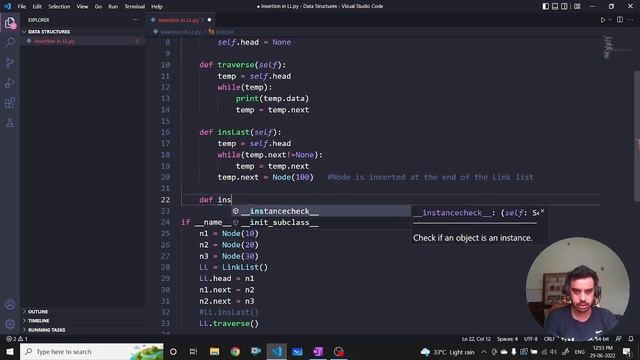Open notifications bell in status bar
Viewport: 640px width, 360px height.
pos(631,339)
